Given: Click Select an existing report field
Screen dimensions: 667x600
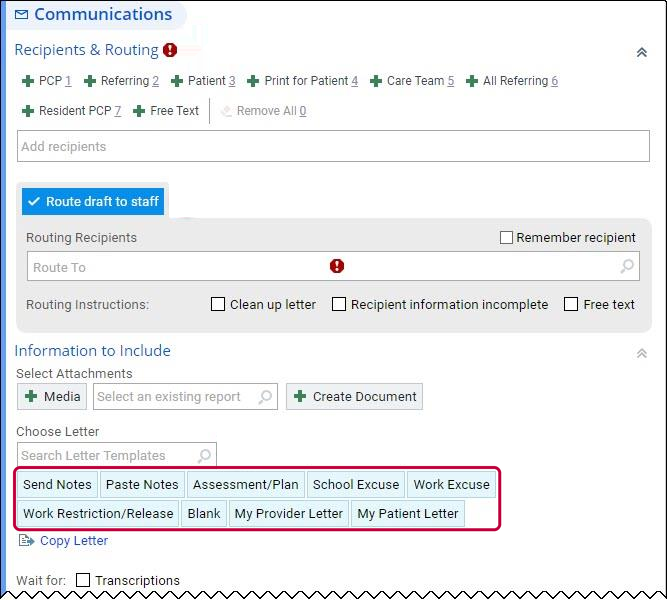Looking at the screenshot, I should (185, 397).
